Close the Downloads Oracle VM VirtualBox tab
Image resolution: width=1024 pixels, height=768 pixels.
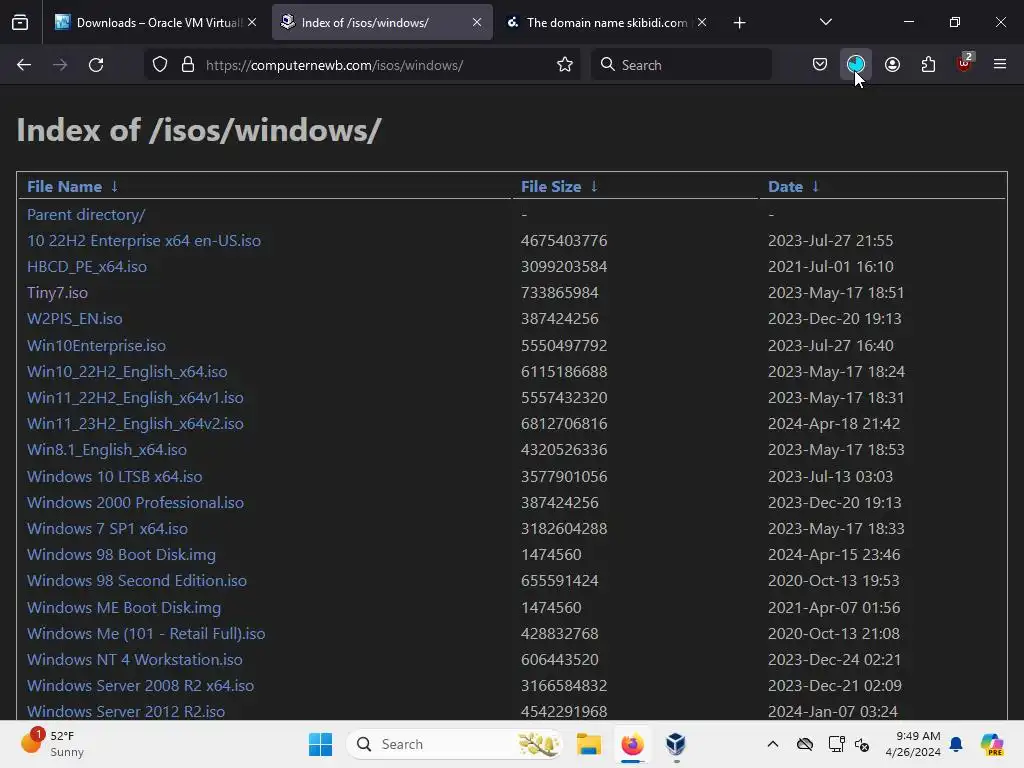point(252,22)
